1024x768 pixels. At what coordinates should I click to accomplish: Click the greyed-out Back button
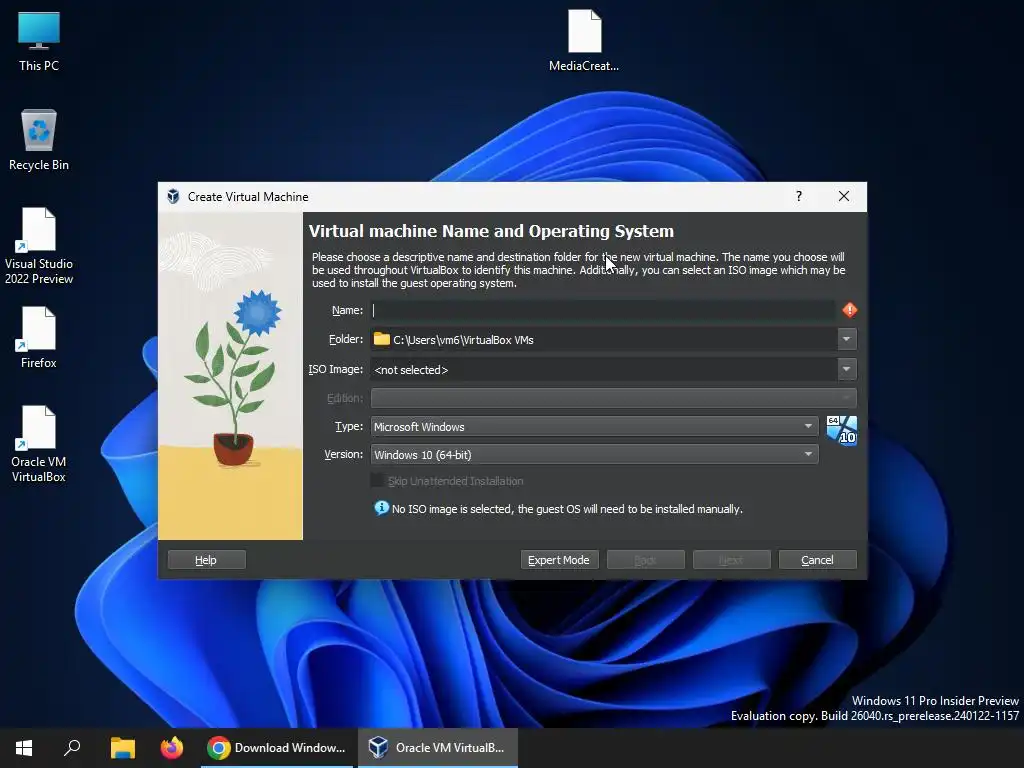pos(645,560)
